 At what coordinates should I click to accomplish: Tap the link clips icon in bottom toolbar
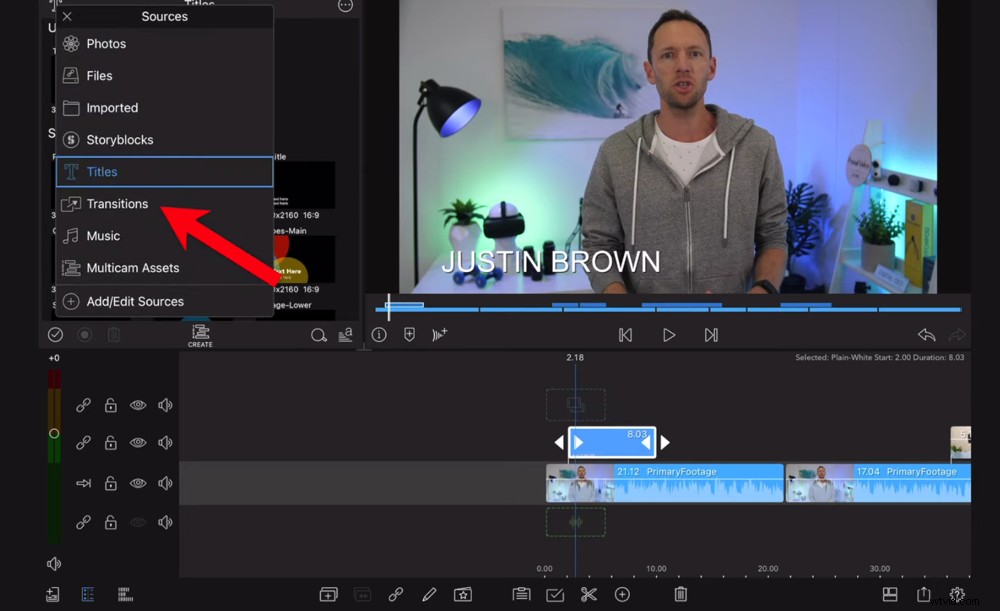[394, 594]
